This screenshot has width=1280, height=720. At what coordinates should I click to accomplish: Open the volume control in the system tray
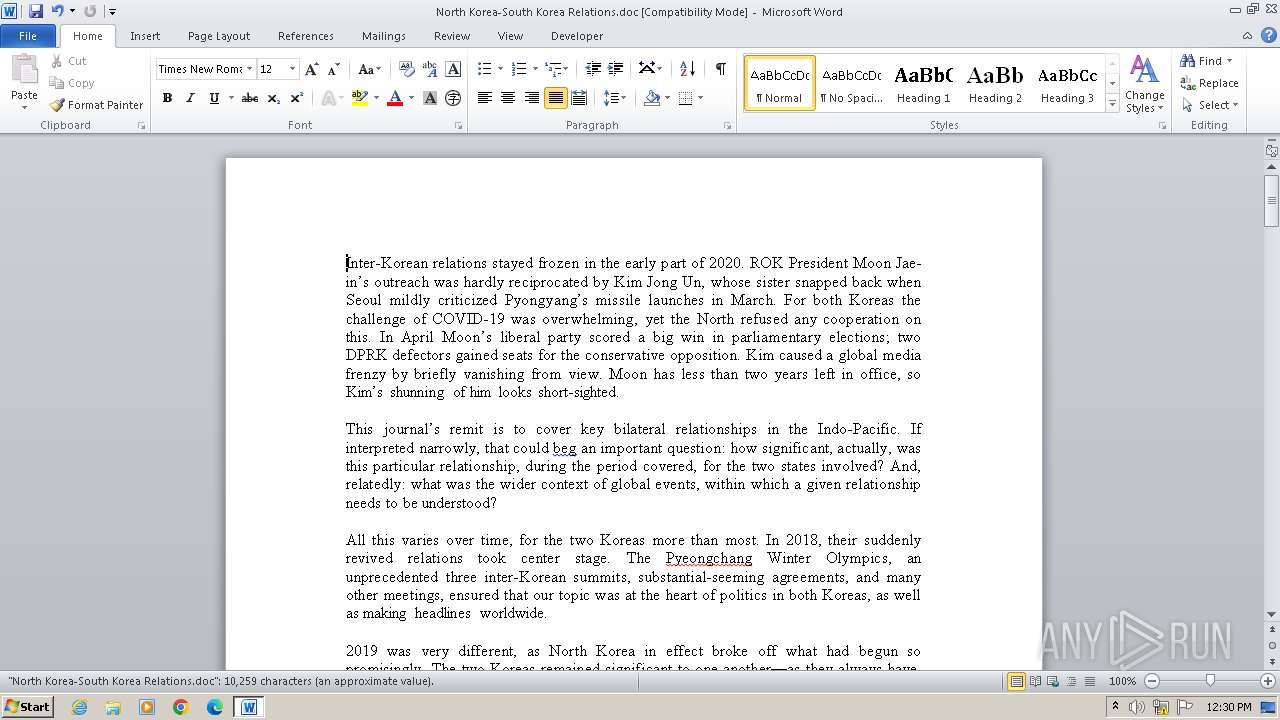(1138, 707)
